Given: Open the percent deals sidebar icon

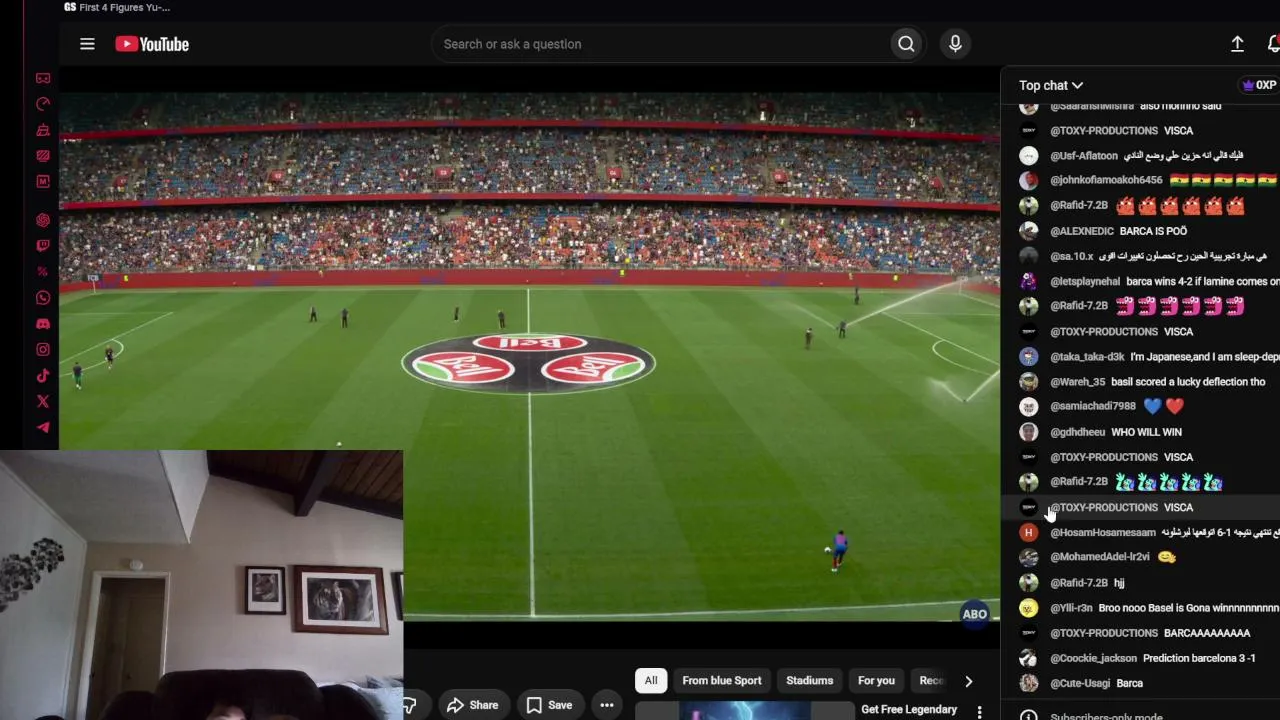Looking at the screenshot, I should (43, 272).
